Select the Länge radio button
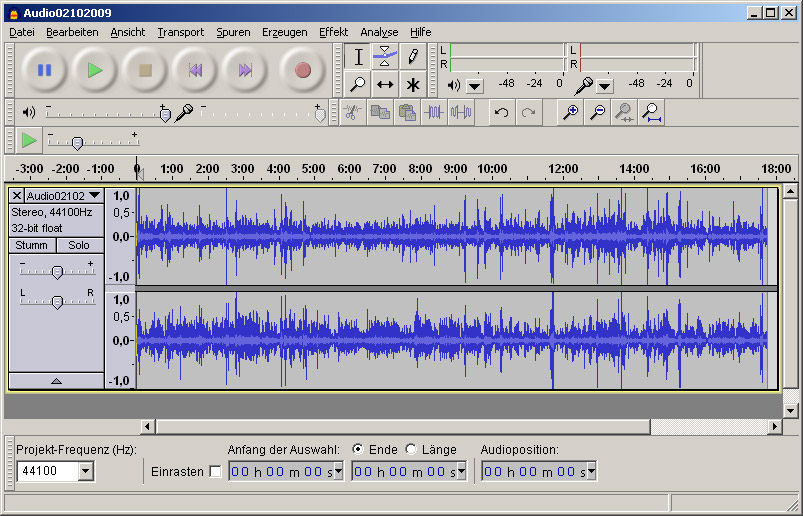The height and width of the screenshot is (516, 803). 411,449
